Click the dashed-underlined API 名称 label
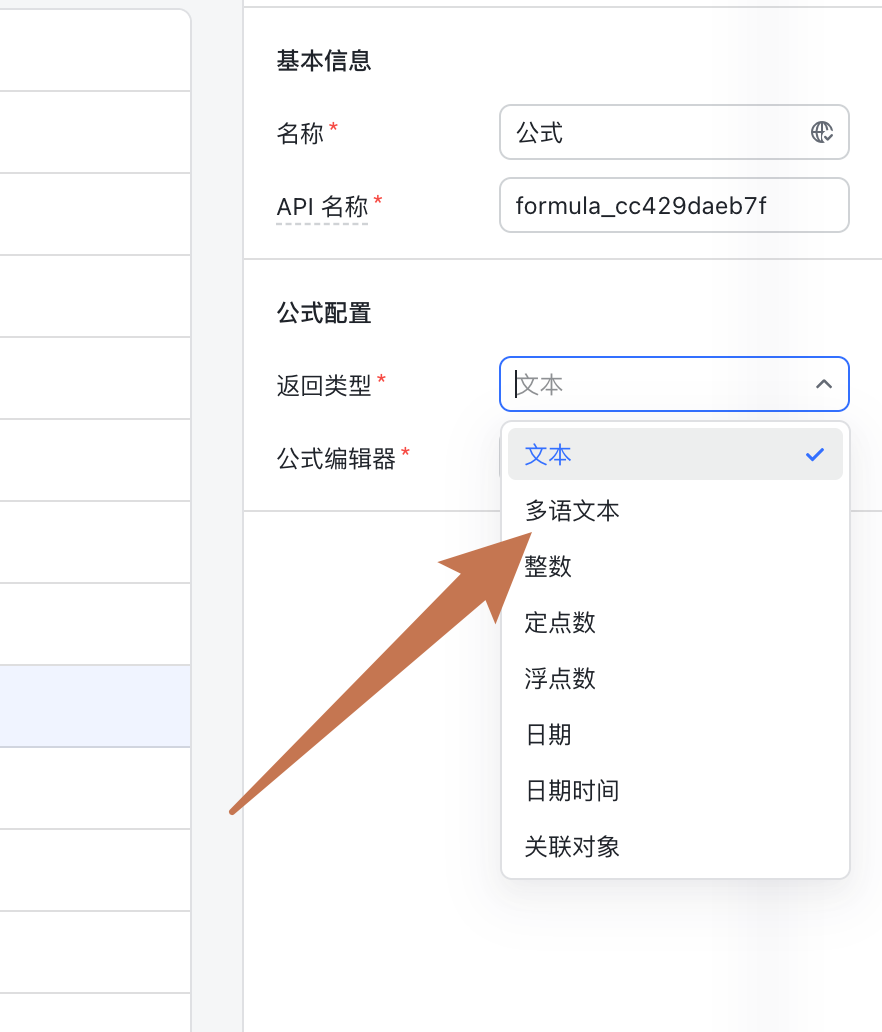Viewport: 882px width, 1032px height. tap(322, 207)
